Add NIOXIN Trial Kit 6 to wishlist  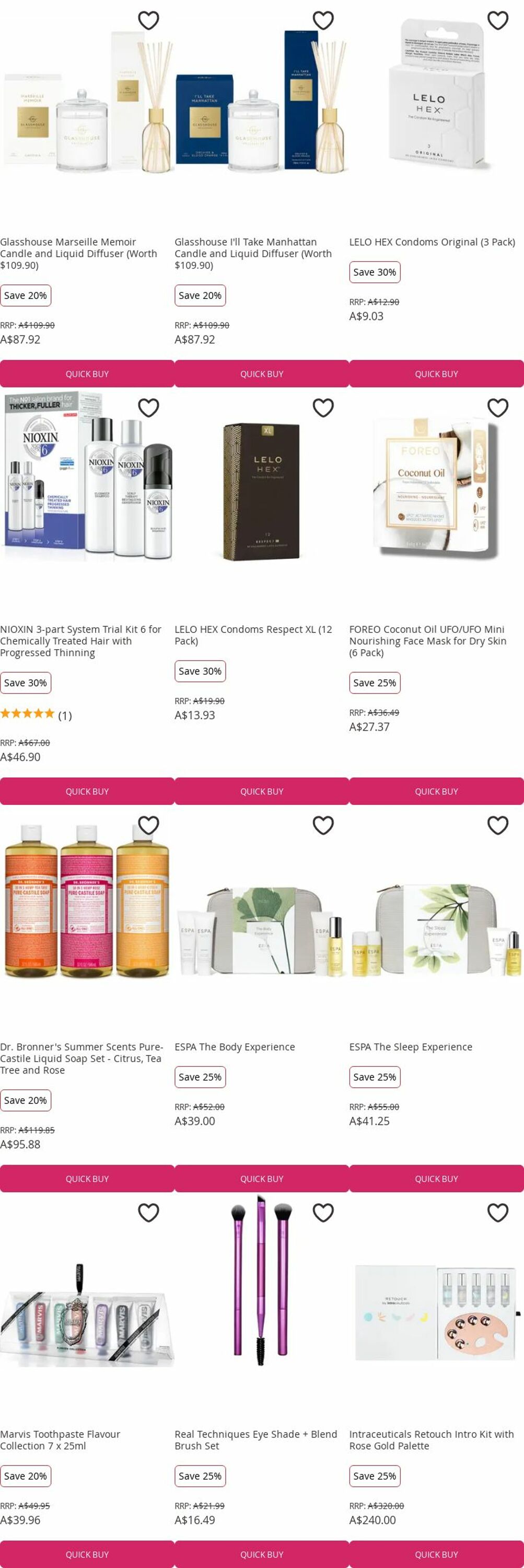(148, 408)
